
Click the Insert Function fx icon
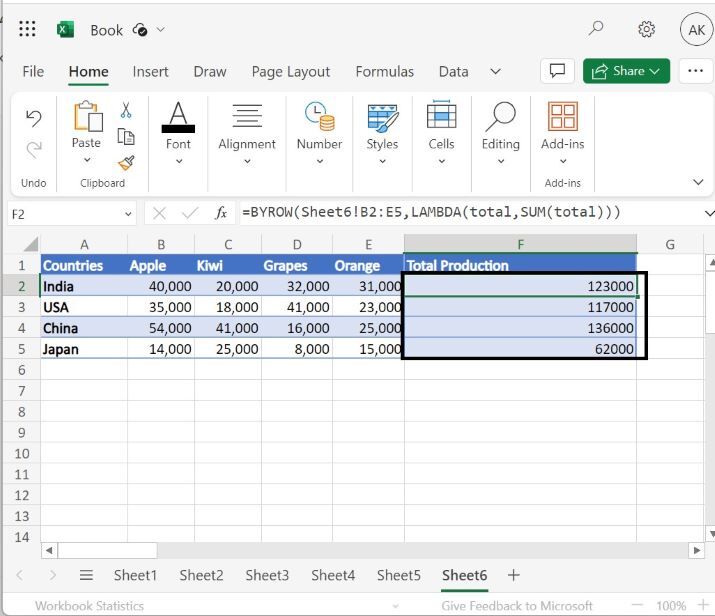coord(221,213)
